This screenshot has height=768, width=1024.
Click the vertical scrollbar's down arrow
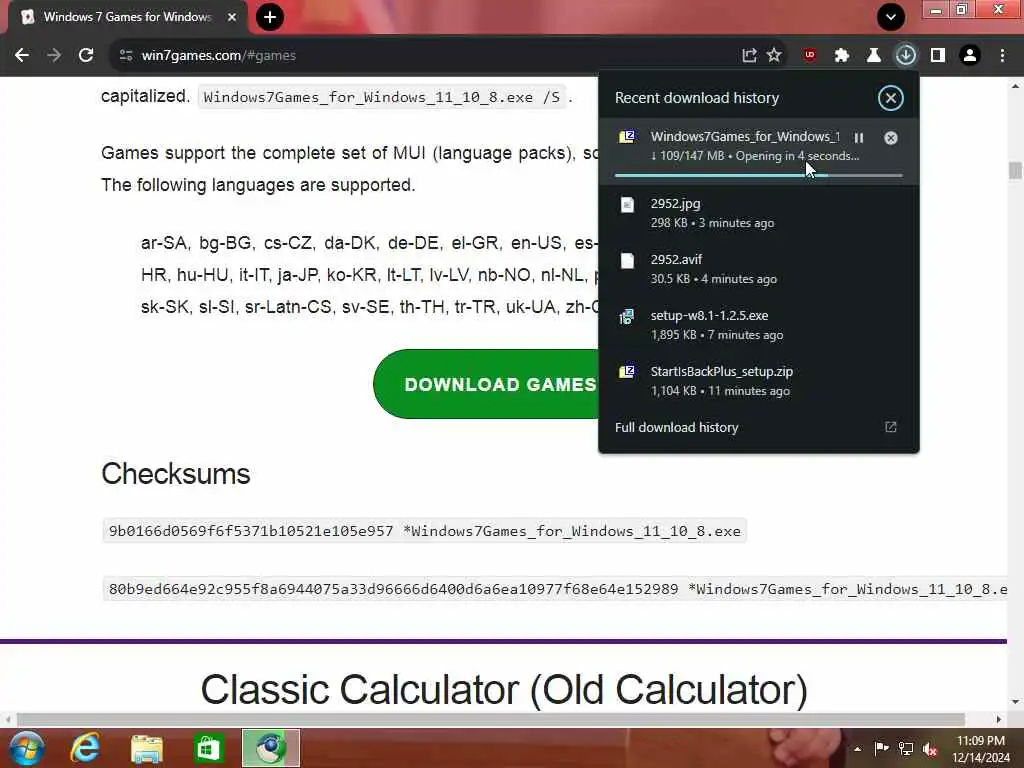click(1015, 702)
